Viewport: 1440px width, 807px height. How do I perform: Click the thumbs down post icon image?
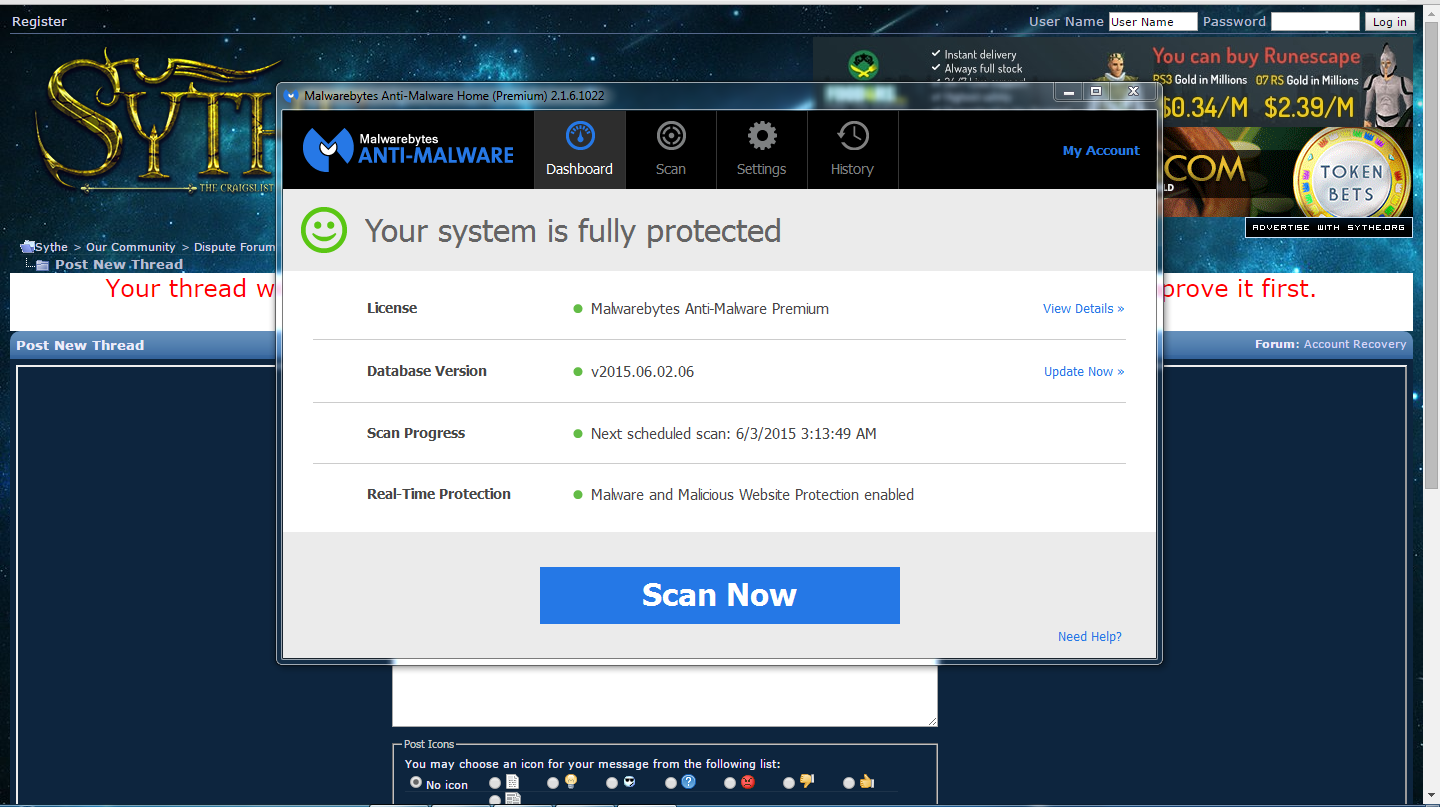point(807,781)
